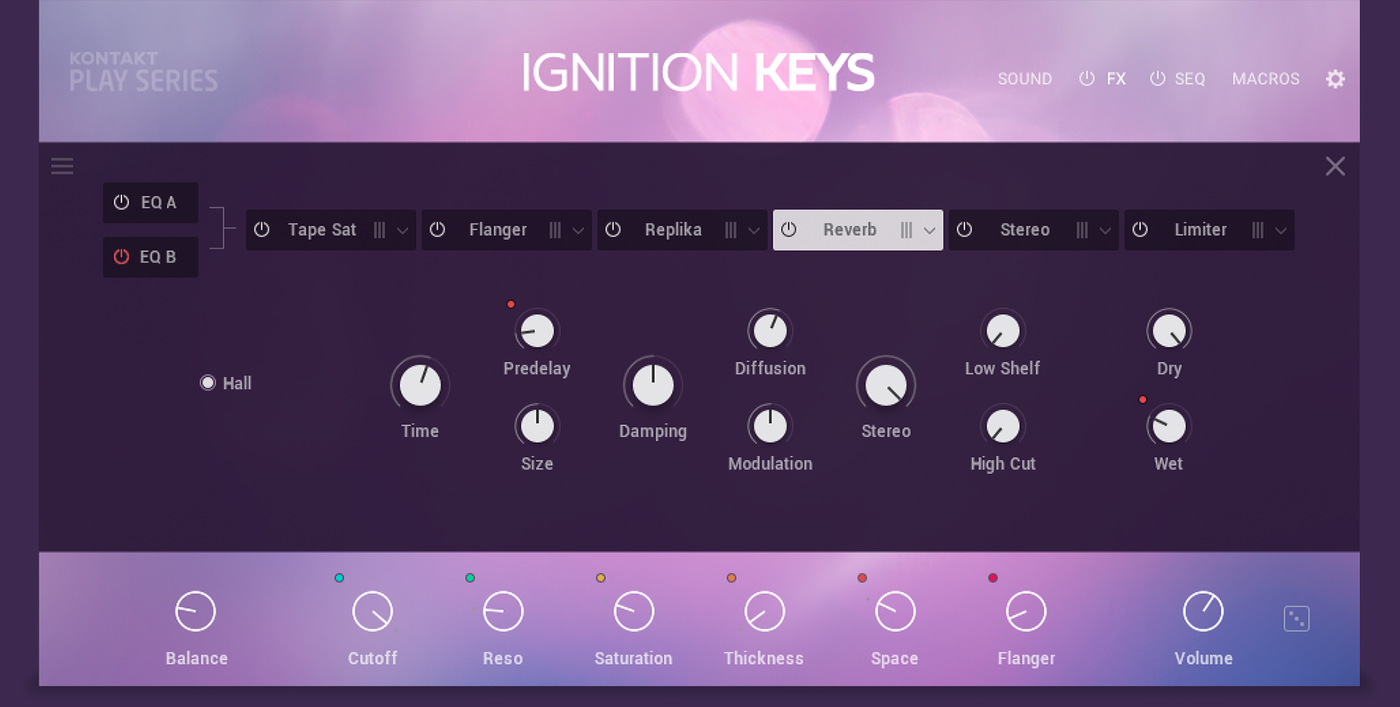Click the Low Shelf knob
This screenshot has width=1400, height=707.
[x=1002, y=330]
